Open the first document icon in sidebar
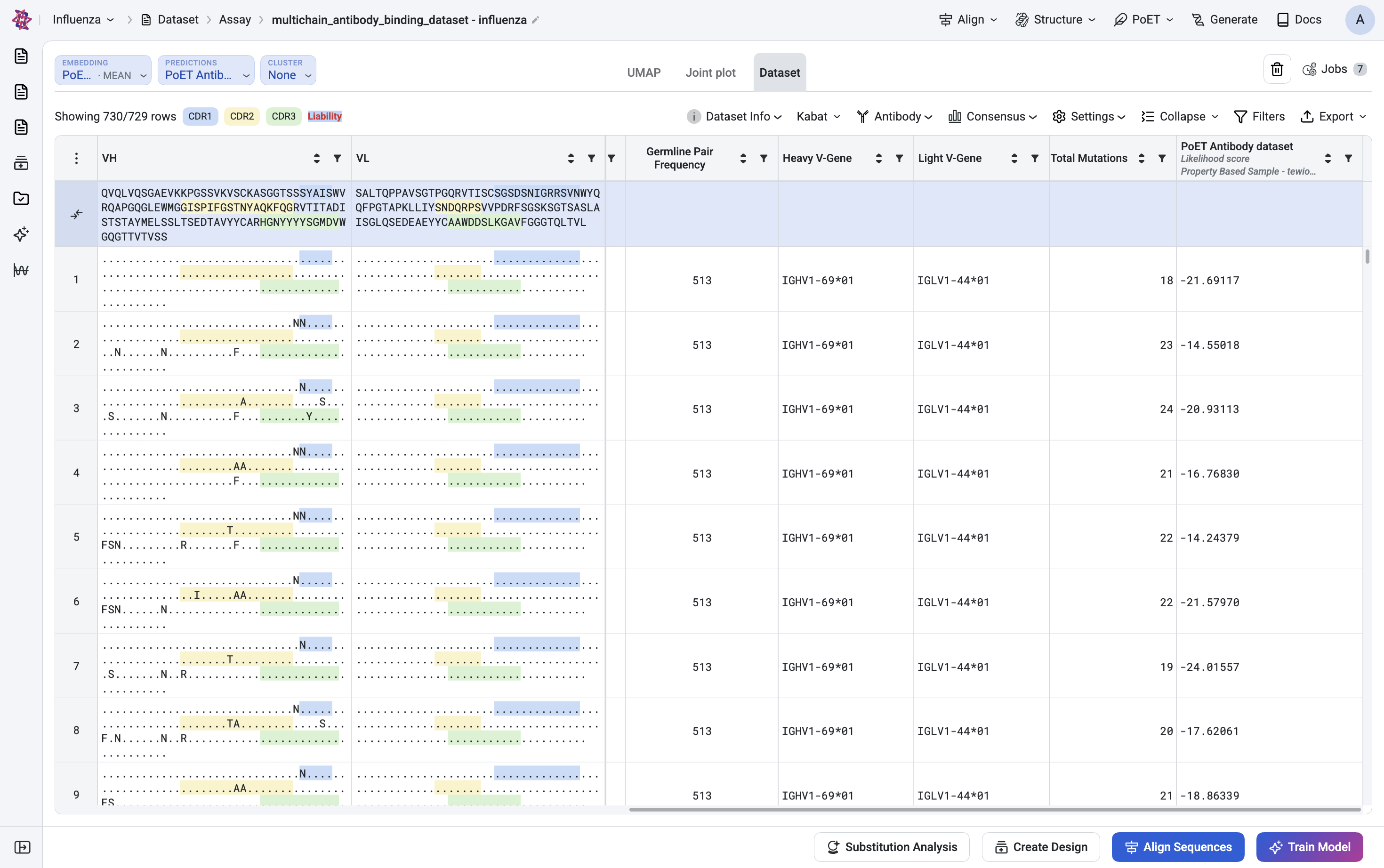Image resolution: width=1384 pixels, height=868 pixels. point(21,56)
